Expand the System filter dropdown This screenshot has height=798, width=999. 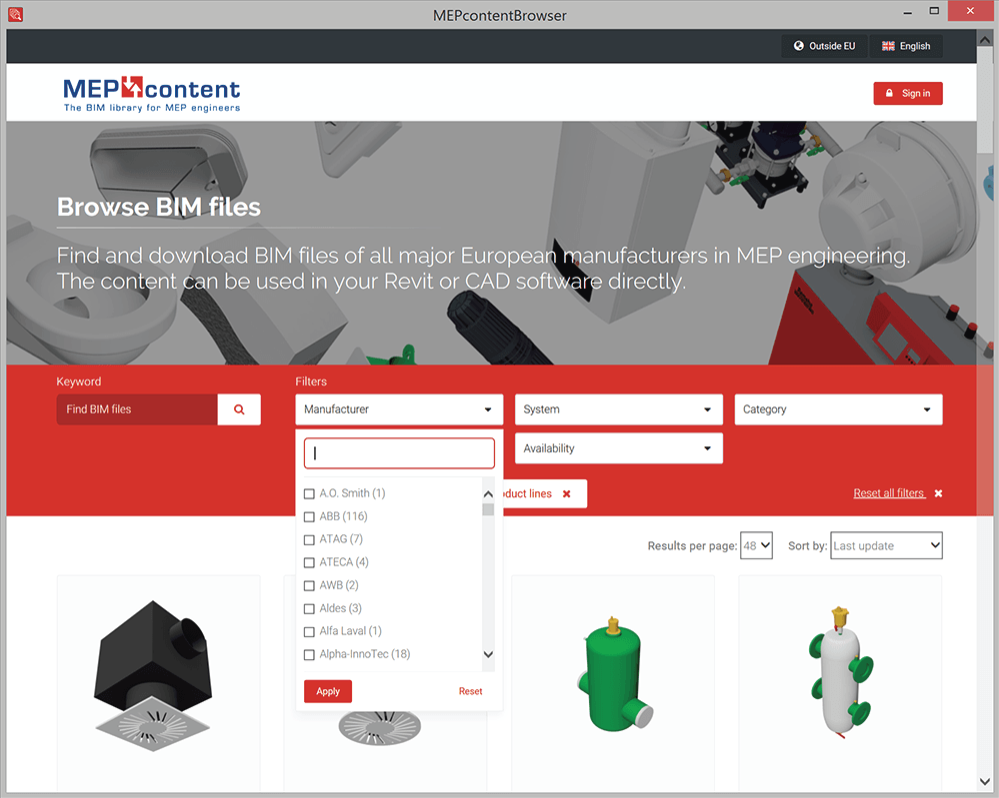618,409
